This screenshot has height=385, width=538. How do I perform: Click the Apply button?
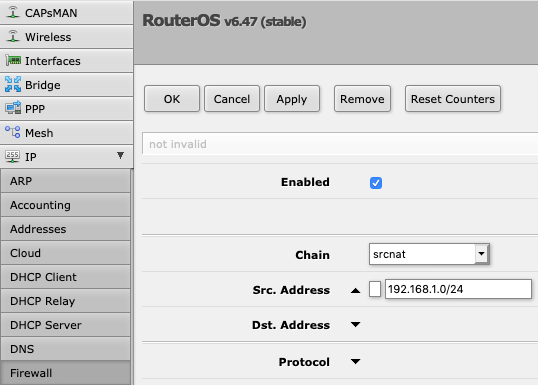pos(292,99)
